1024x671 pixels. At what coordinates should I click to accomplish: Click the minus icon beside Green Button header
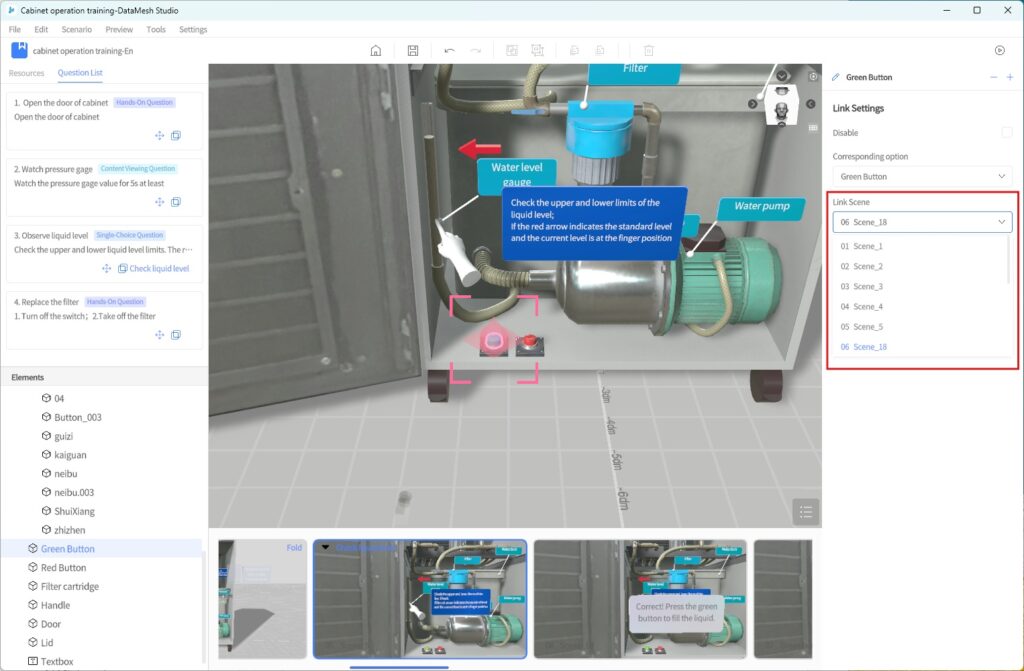pyautogui.click(x=993, y=77)
